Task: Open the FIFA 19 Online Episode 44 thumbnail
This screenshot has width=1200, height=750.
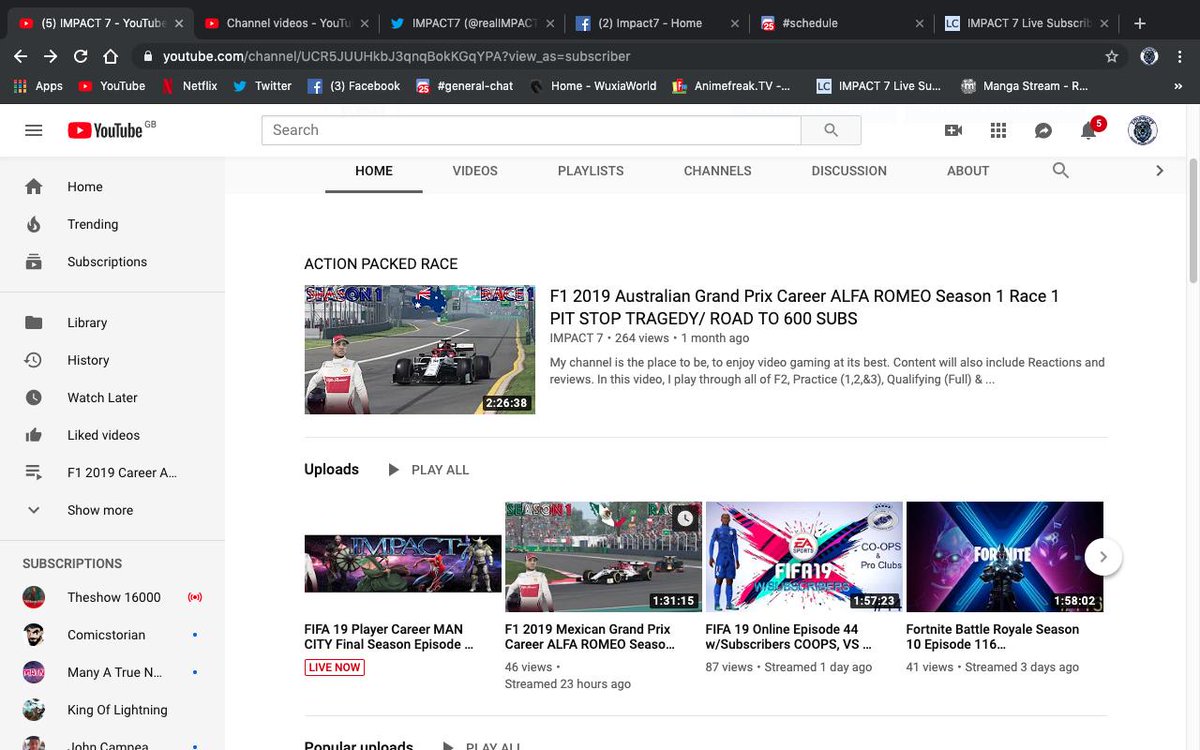Action: point(804,557)
